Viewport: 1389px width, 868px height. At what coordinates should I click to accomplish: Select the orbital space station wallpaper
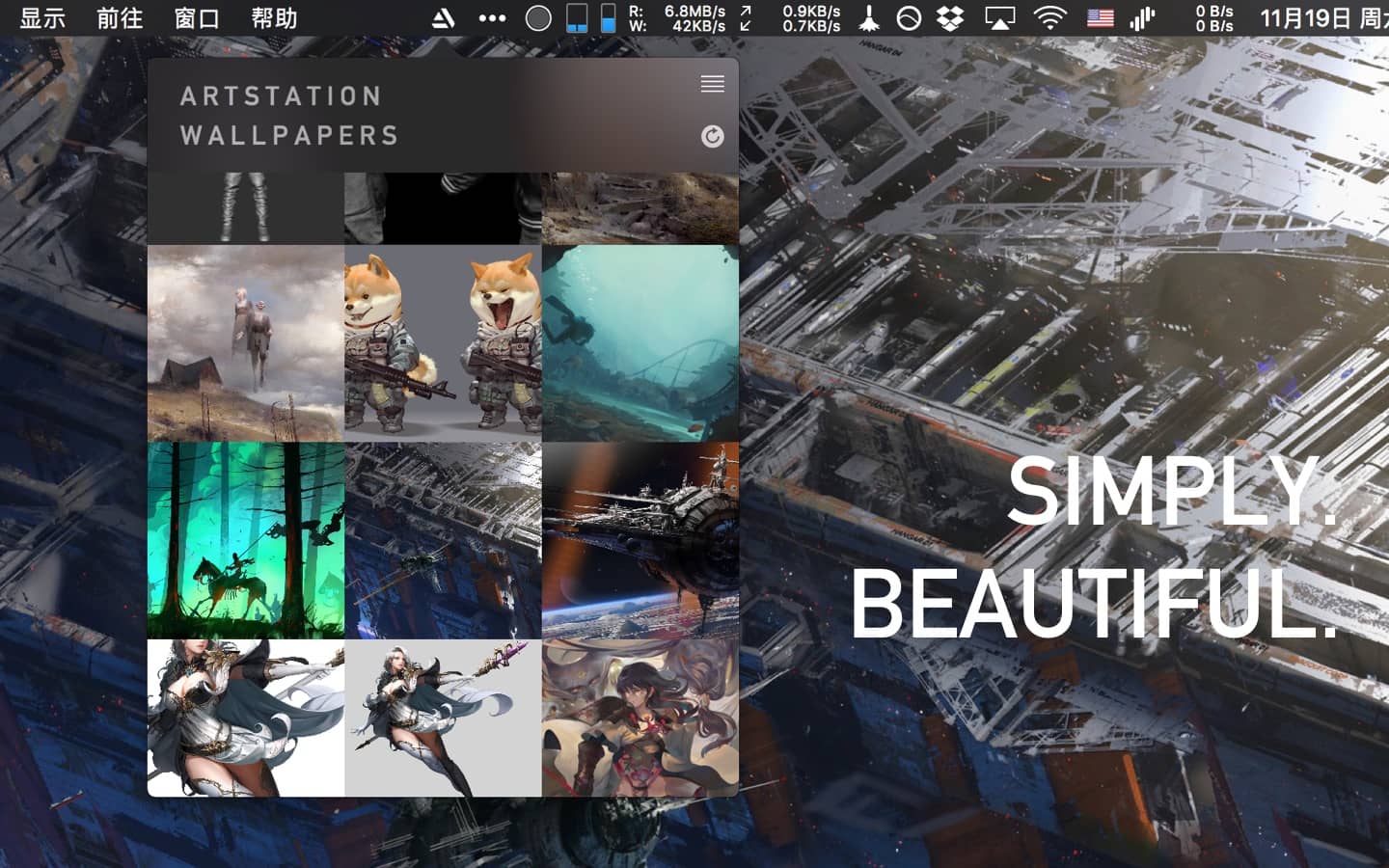[x=640, y=540]
